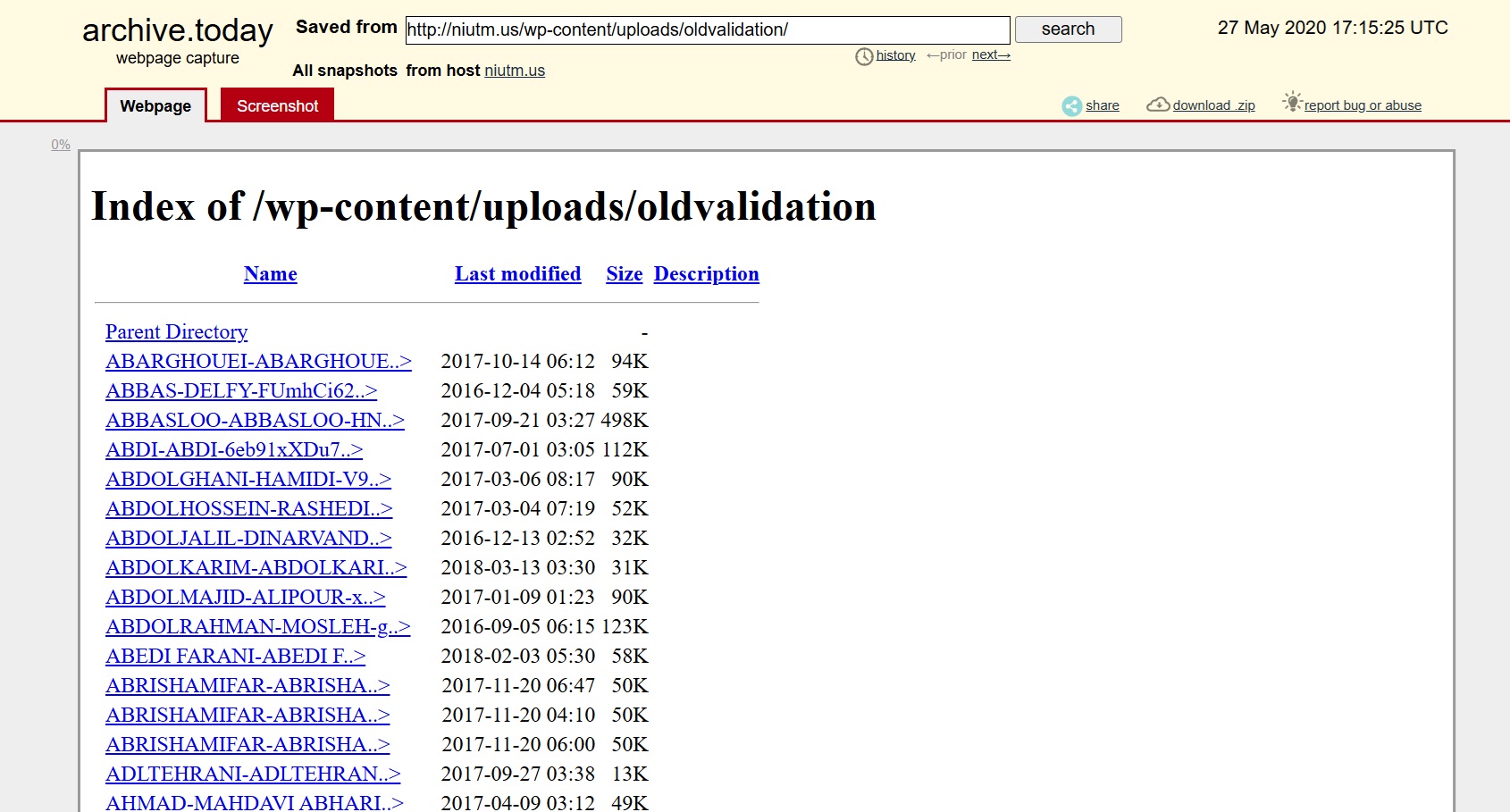This screenshot has height=812, width=1510.
Task: Open the Parent Directory link
Action: (x=176, y=332)
